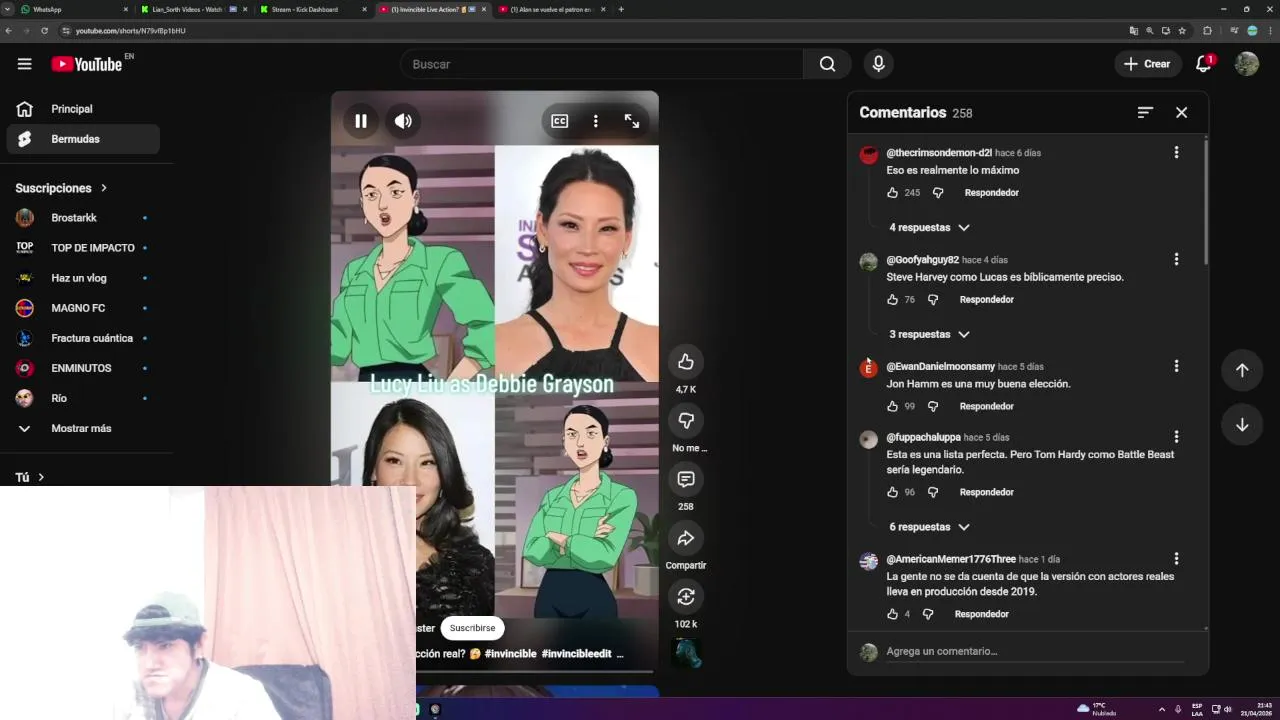Share the Short via Compartir
The width and height of the screenshot is (1280, 720).
point(686,539)
